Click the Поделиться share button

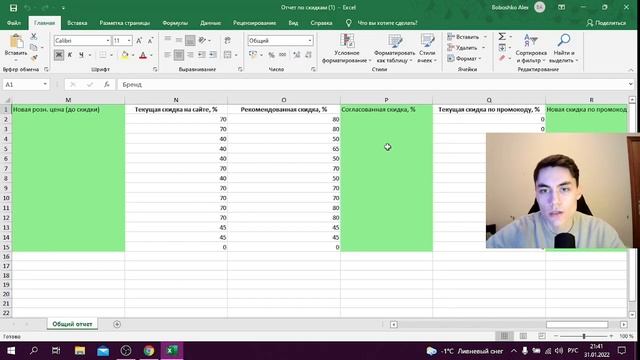606,23
